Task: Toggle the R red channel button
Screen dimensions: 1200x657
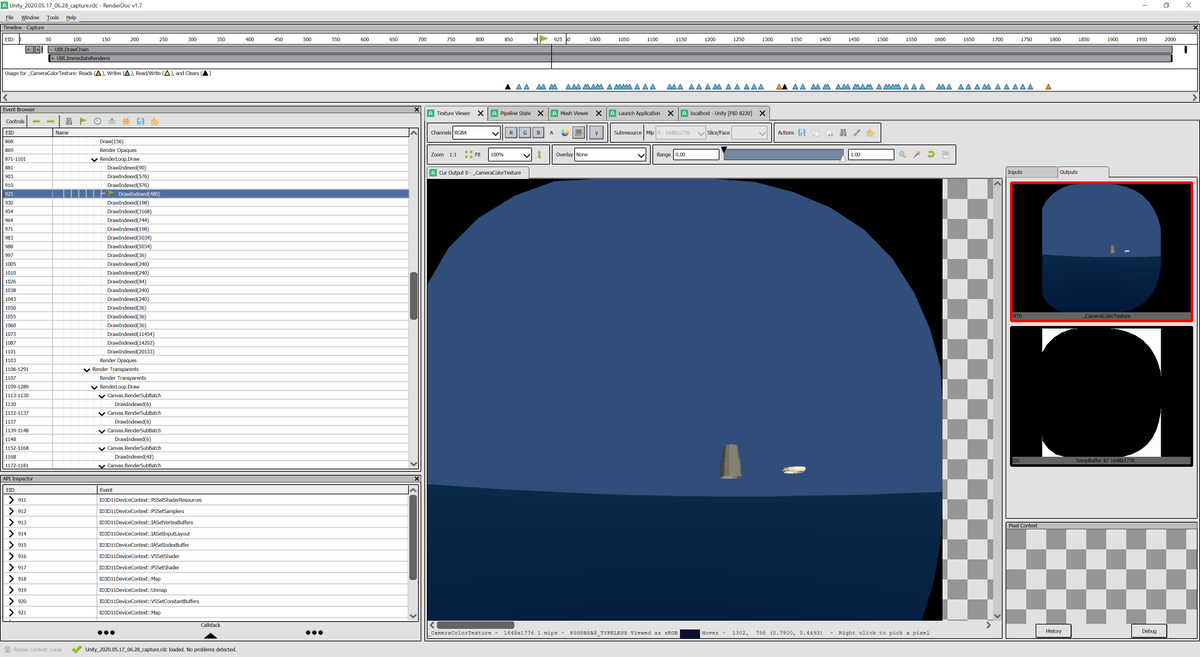Action: tap(511, 132)
